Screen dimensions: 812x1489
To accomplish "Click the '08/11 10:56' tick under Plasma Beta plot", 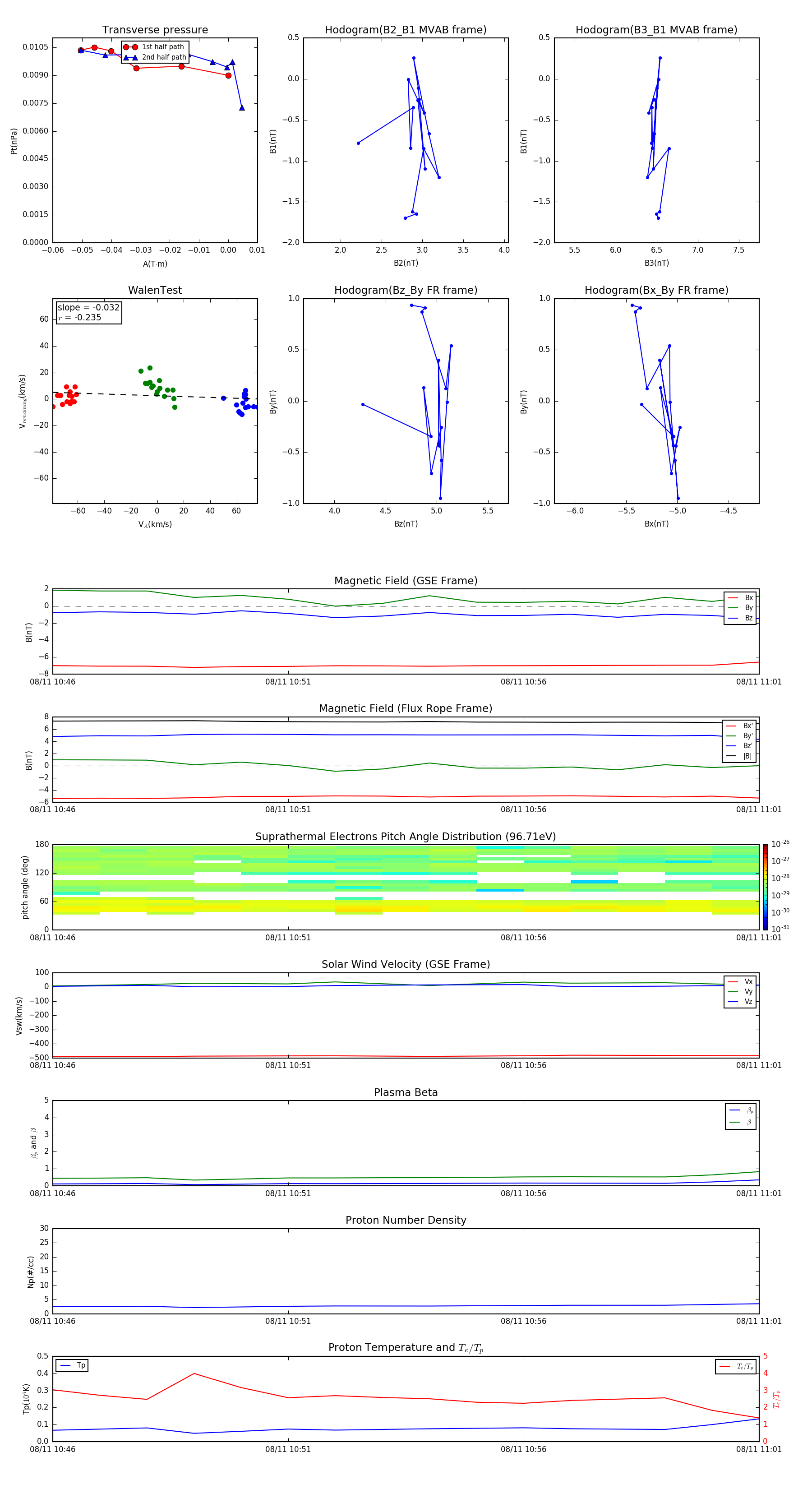I will [x=524, y=1193].
